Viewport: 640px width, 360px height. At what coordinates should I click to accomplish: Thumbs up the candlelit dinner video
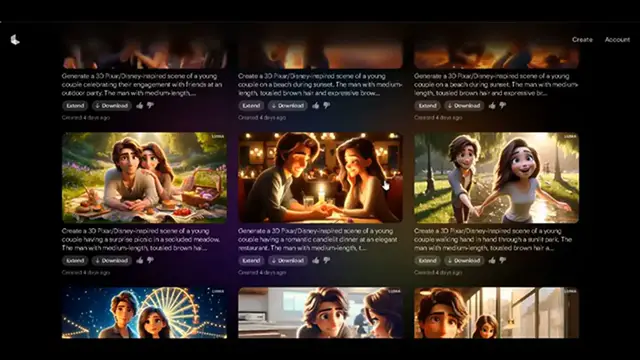(x=316, y=260)
